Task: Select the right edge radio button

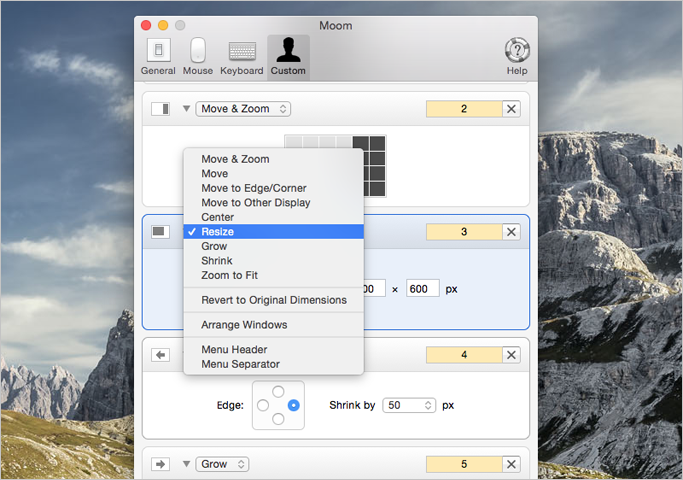Action: (x=294, y=406)
